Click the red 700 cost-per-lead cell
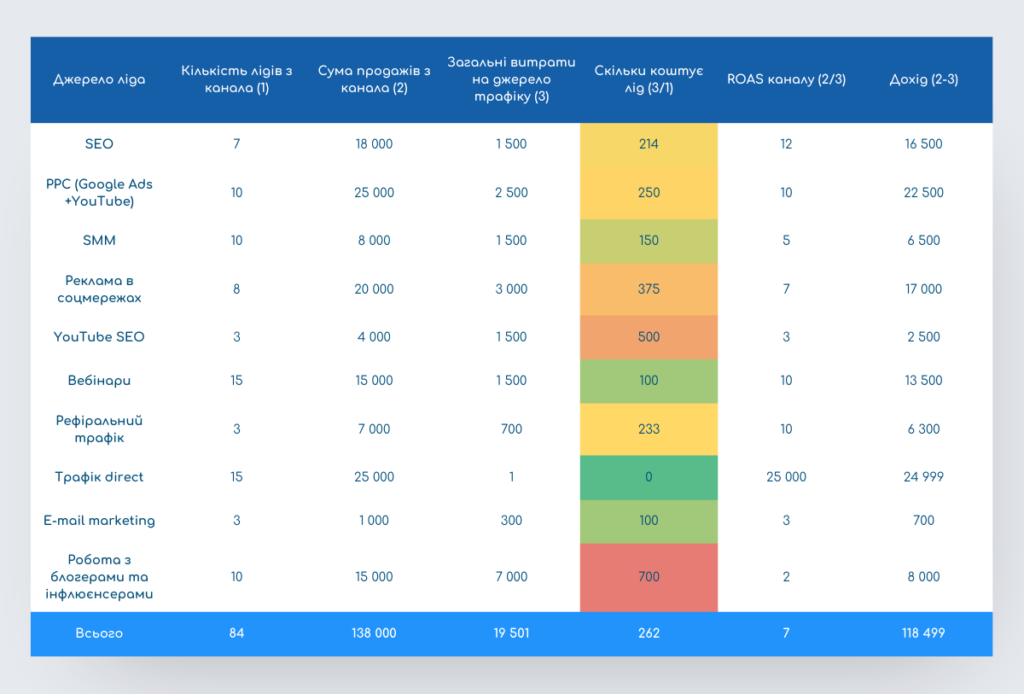This screenshot has width=1024, height=694. pos(648,577)
